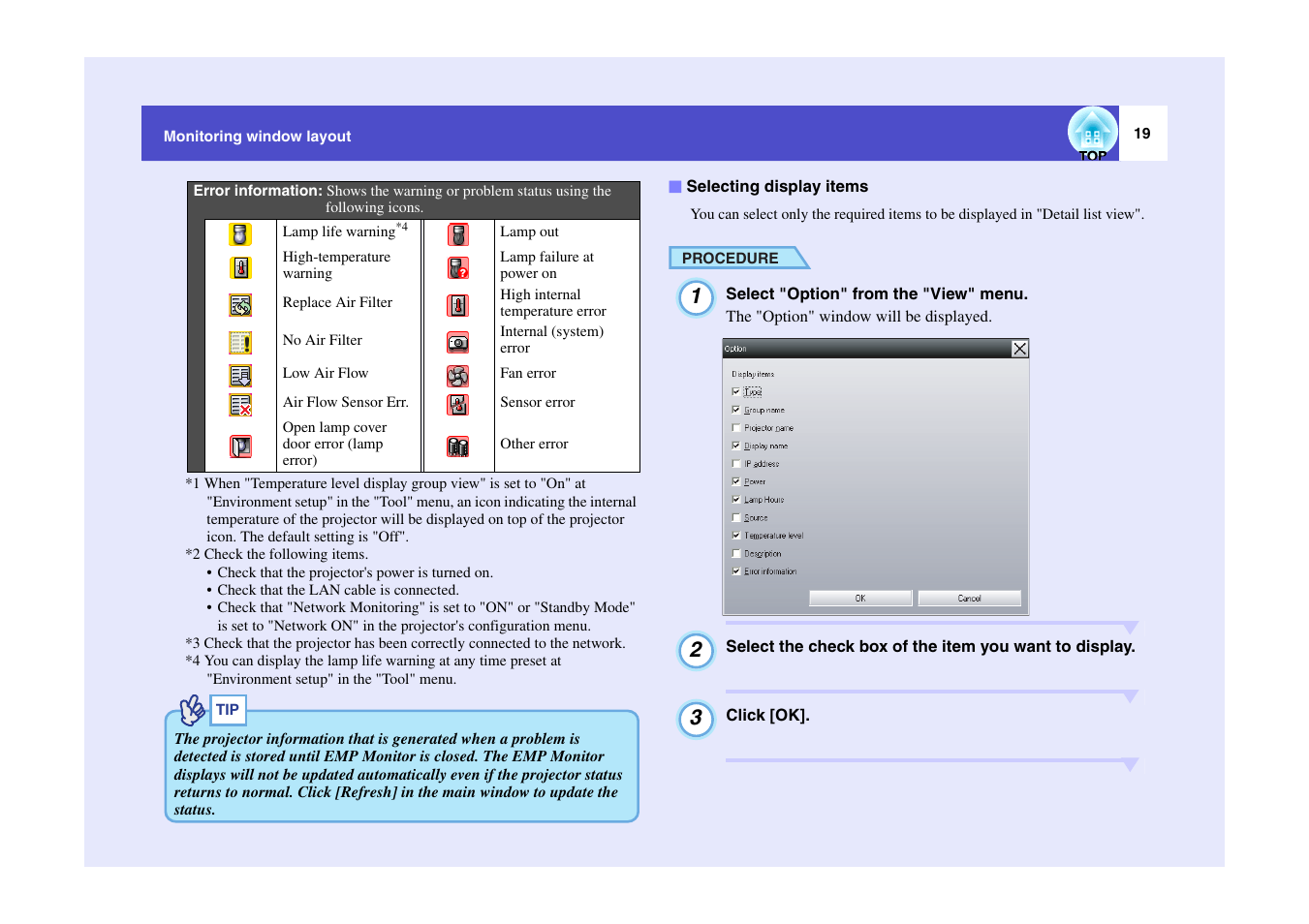This screenshot has width=1309, height=924.
Task: Uncheck the Group name checkbox
Action: pyautogui.click(x=736, y=410)
